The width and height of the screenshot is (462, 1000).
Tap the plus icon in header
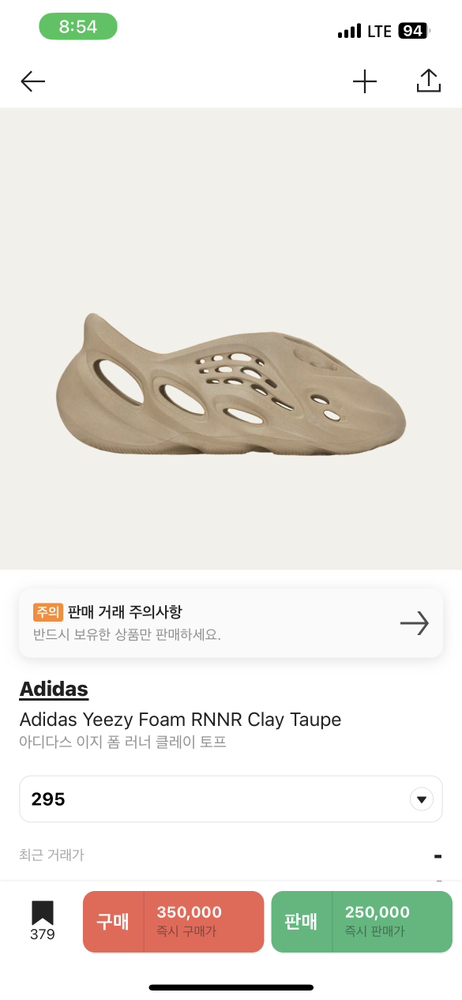pyautogui.click(x=365, y=82)
